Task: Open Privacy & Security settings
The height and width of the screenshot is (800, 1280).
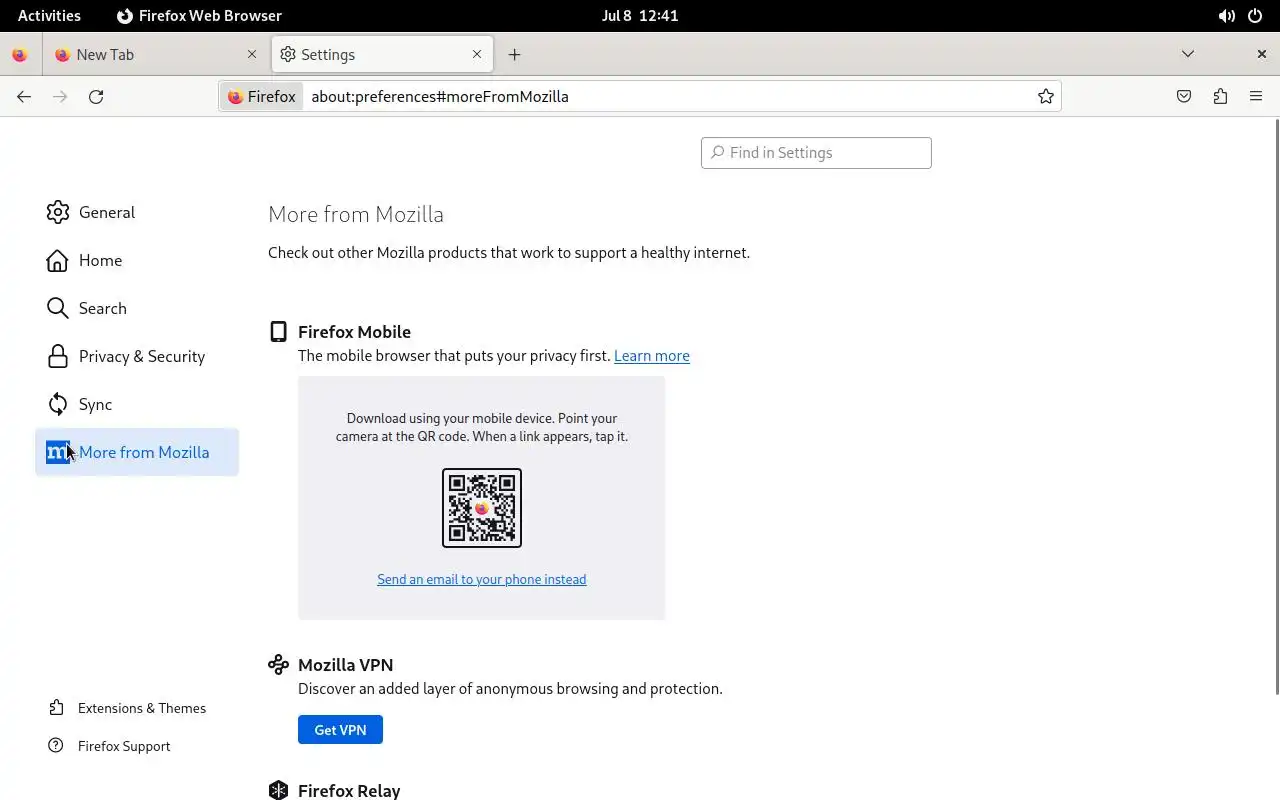Action: 137,356
